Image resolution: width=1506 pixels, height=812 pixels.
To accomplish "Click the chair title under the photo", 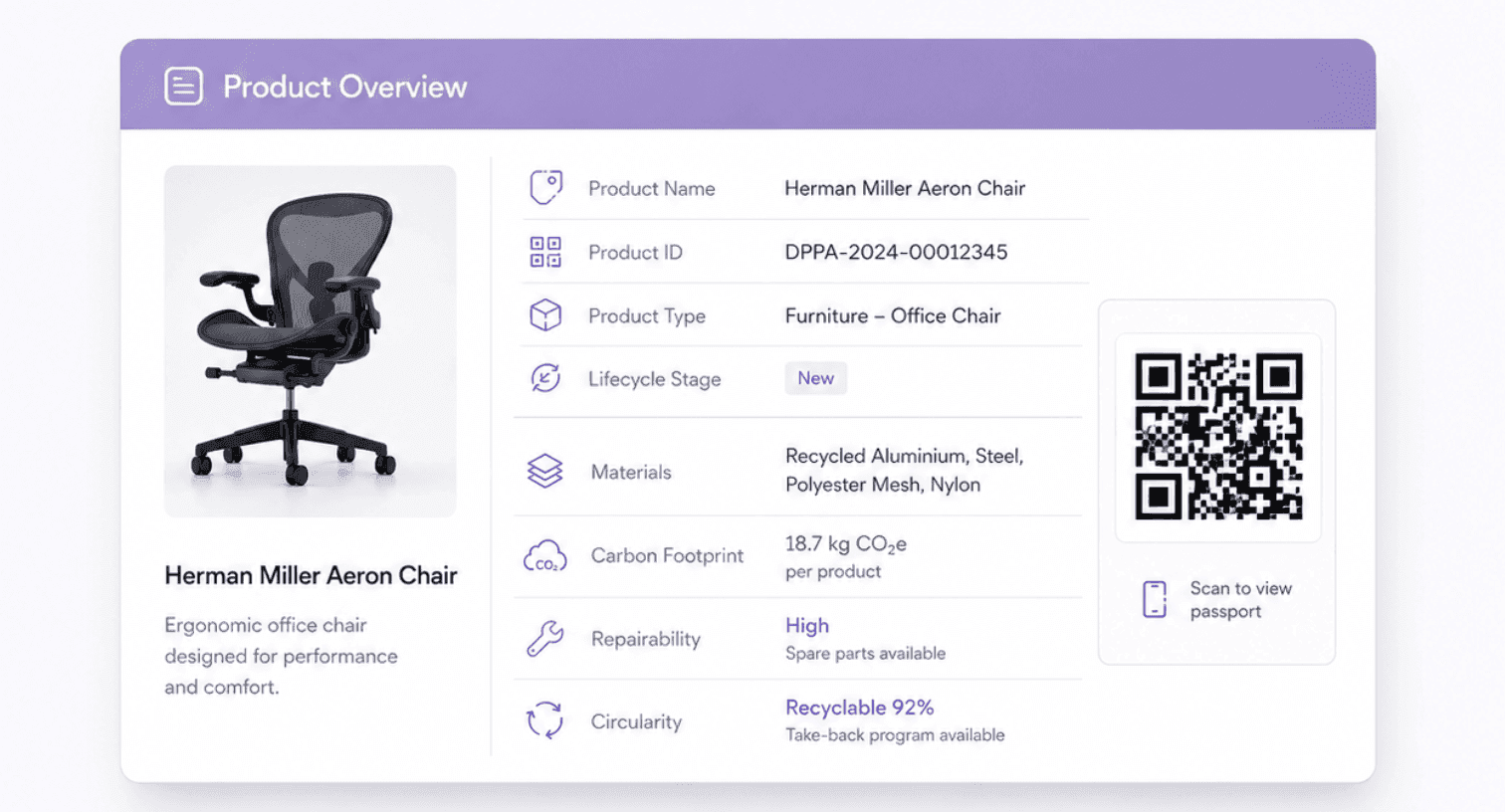I will click(x=311, y=575).
